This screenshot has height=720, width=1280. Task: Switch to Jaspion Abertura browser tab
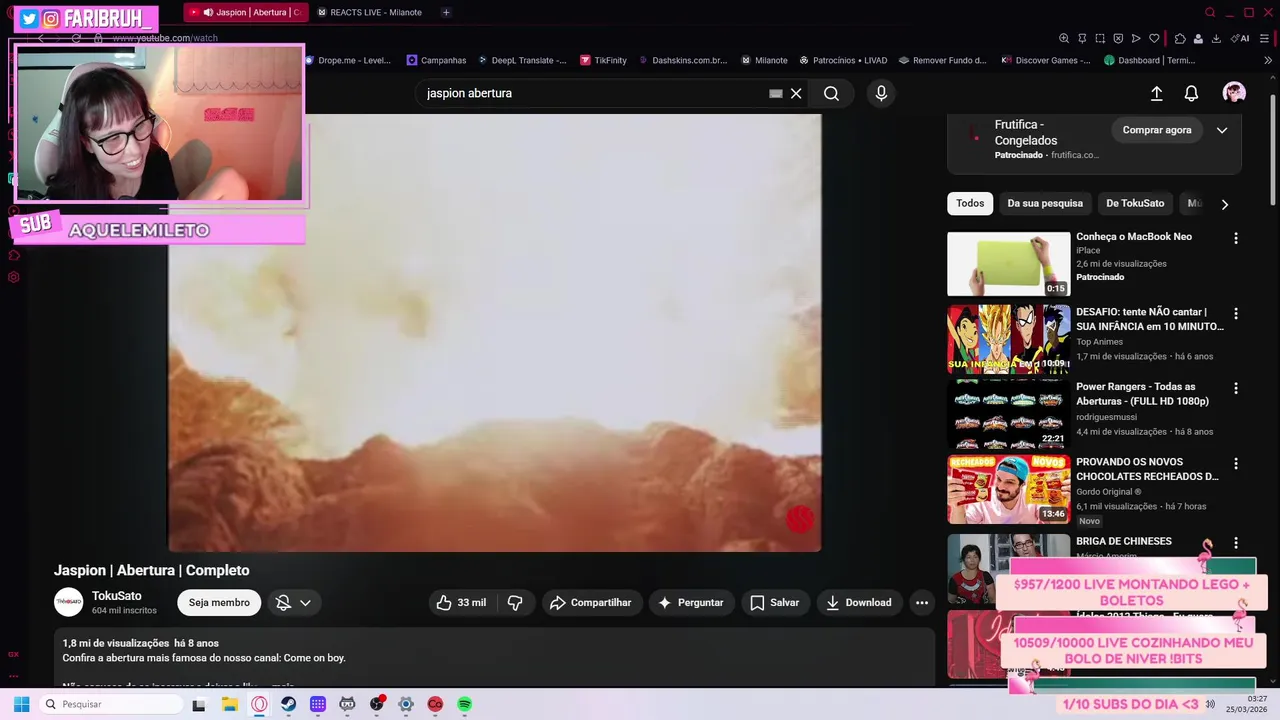point(246,12)
